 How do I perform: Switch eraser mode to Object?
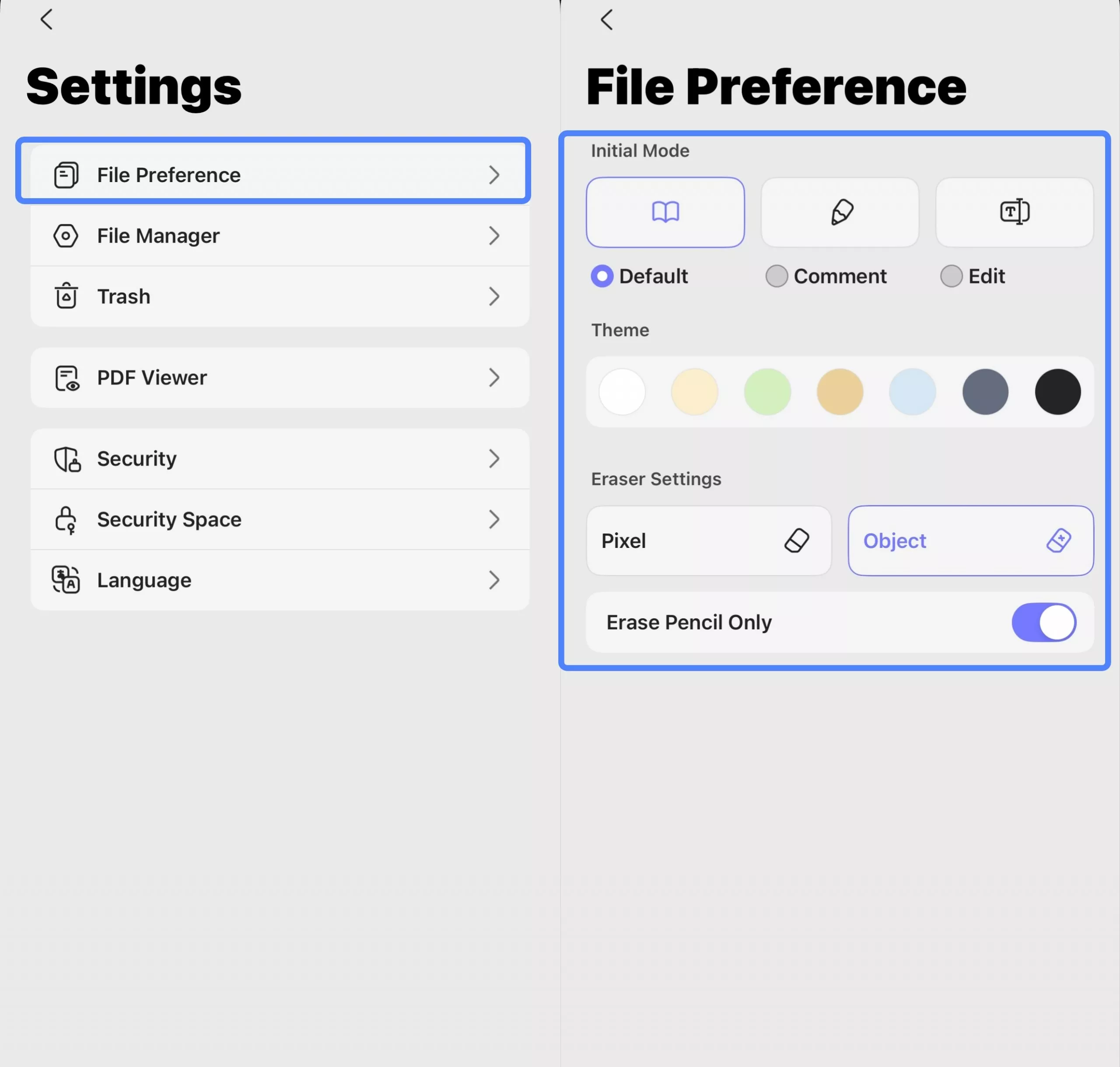click(970, 541)
